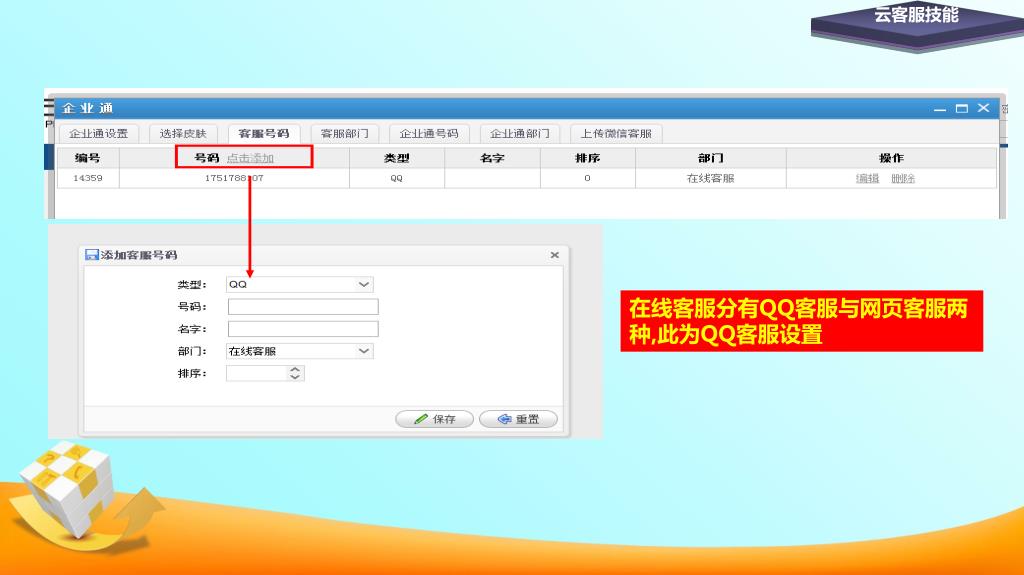Image resolution: width=1024 pixels, height=575 pixels.
Task: Click the 重置 button
Action: (x=518, y=419)
